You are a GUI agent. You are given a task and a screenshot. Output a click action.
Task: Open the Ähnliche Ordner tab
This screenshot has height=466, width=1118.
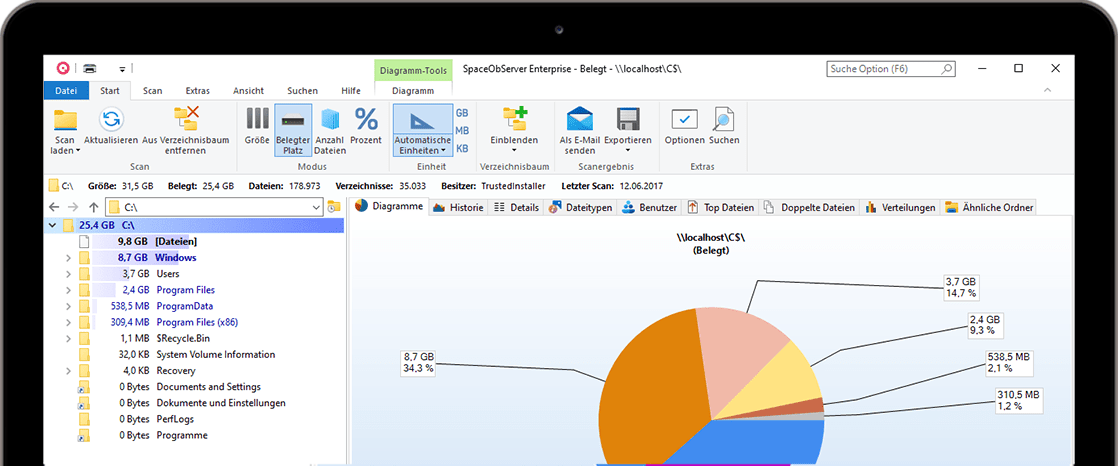[x=988, y=207]
